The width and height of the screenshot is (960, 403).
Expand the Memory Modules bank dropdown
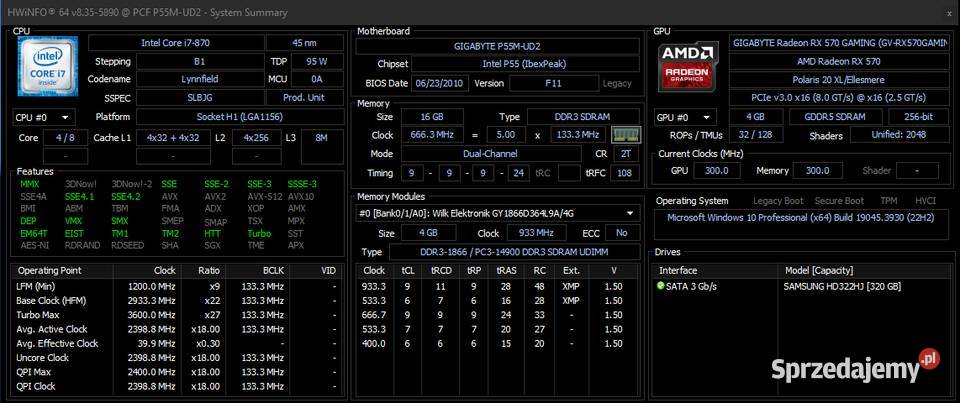tap(630, 213)
